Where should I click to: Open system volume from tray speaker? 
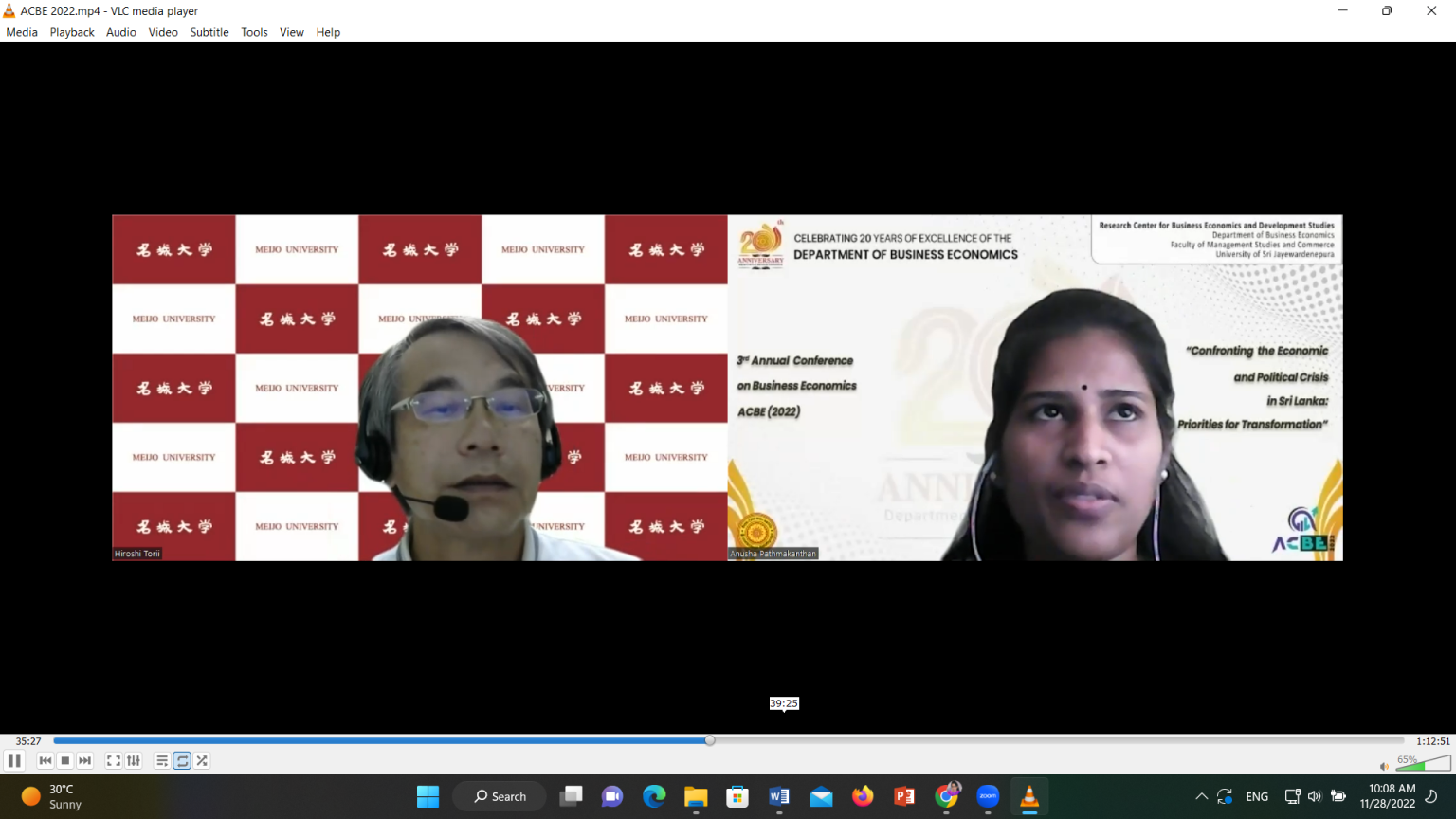tap(1315, 796)
